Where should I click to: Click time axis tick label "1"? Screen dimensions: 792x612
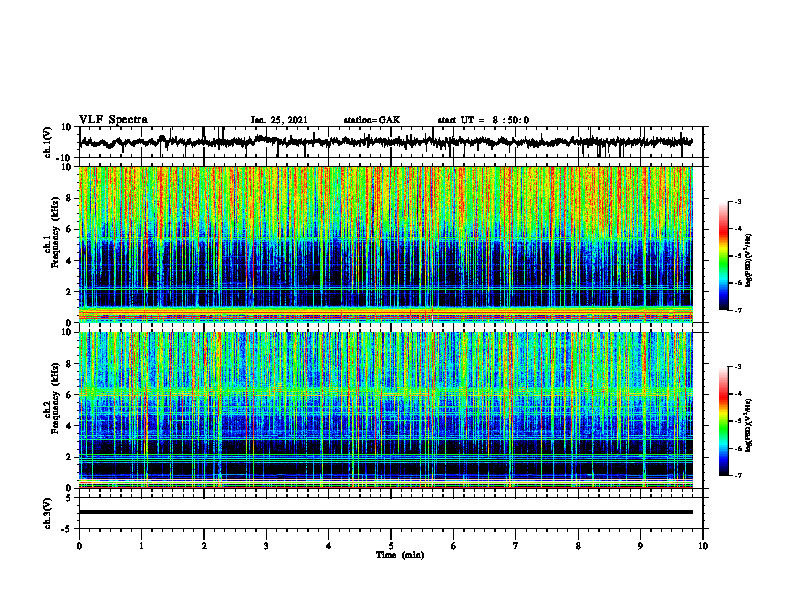click(142, 546)
